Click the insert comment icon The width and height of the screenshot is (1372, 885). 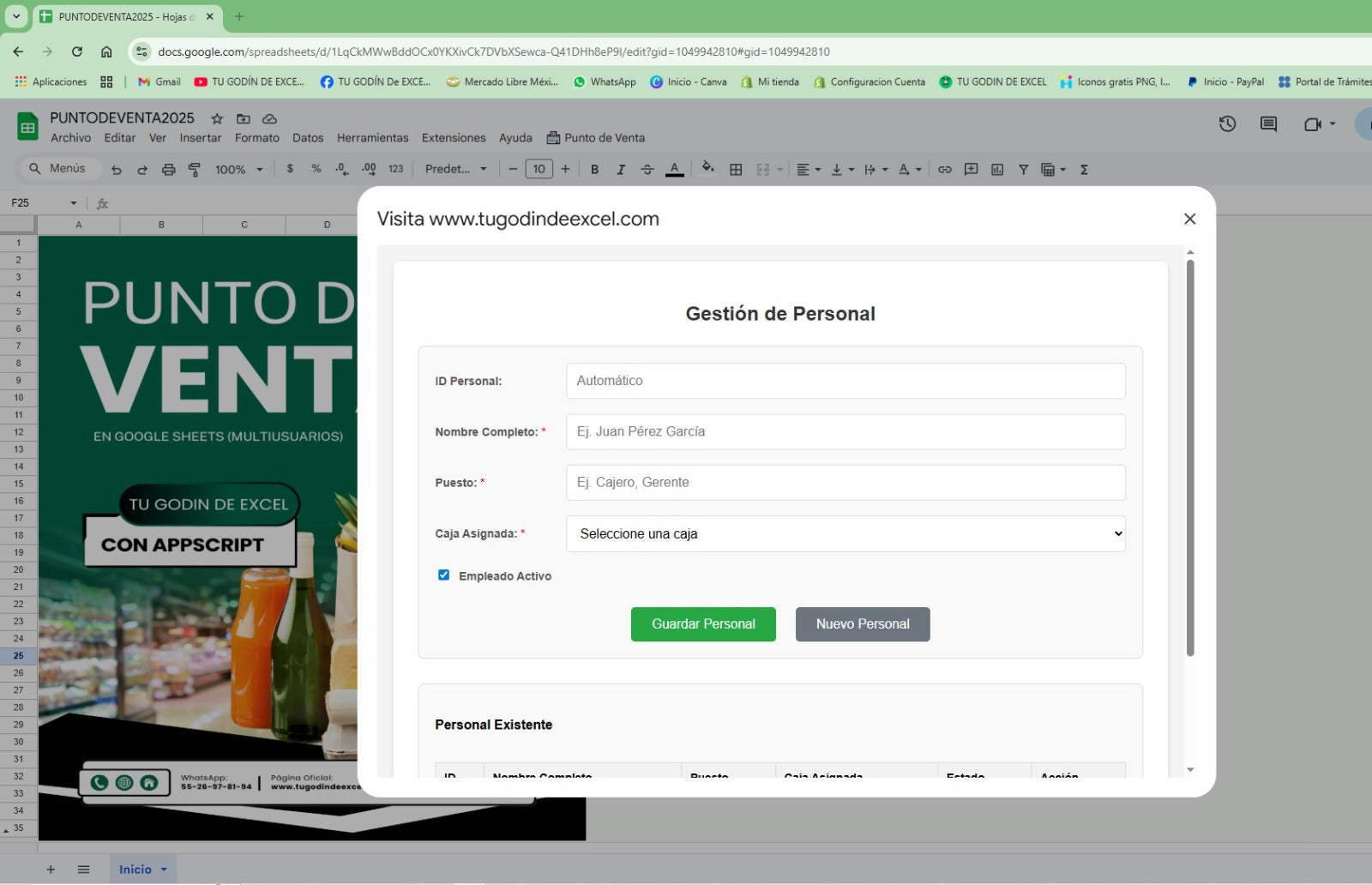coord(971,170)
